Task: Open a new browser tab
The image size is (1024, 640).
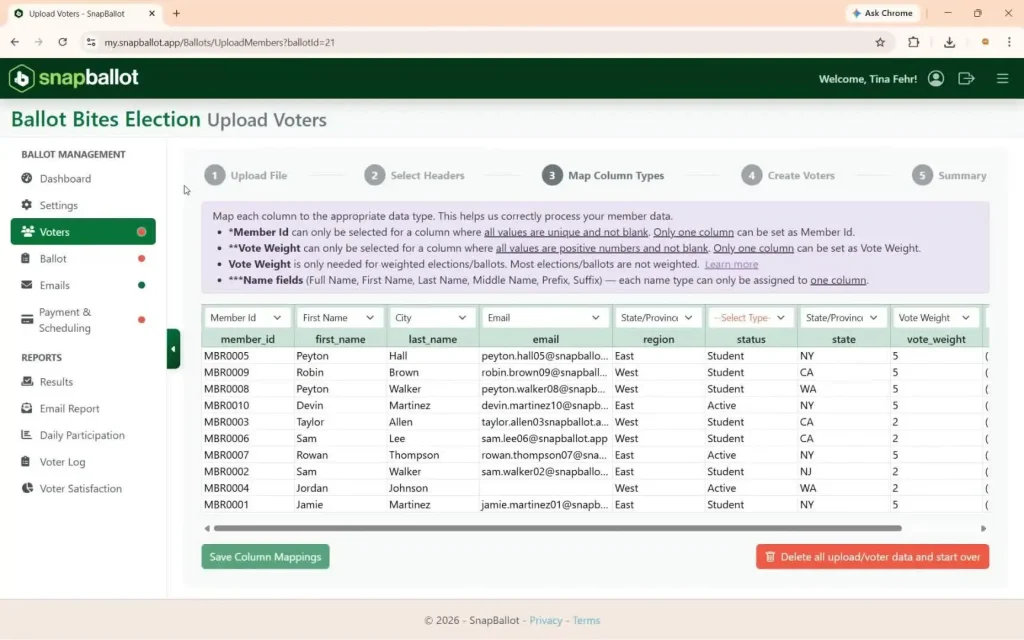Action: point(176,13)
